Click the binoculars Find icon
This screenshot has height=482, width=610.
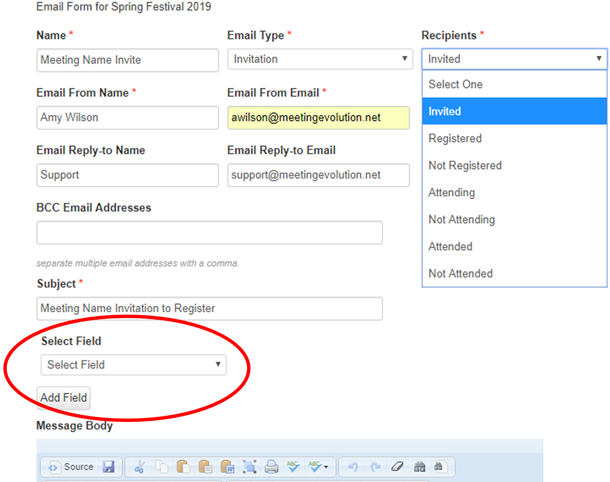click(418, 467)
